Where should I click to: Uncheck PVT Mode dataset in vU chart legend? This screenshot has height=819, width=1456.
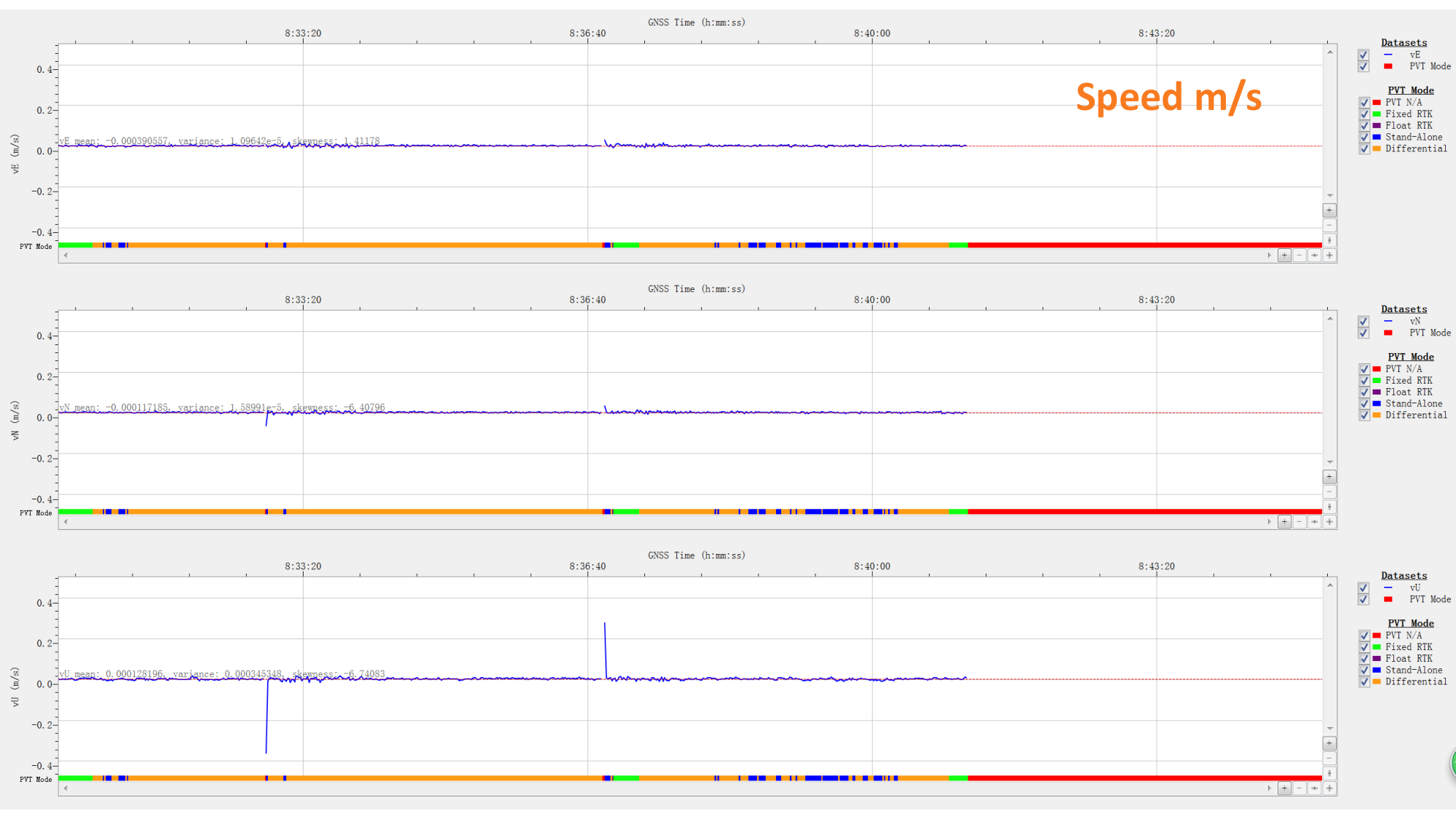1364,599
